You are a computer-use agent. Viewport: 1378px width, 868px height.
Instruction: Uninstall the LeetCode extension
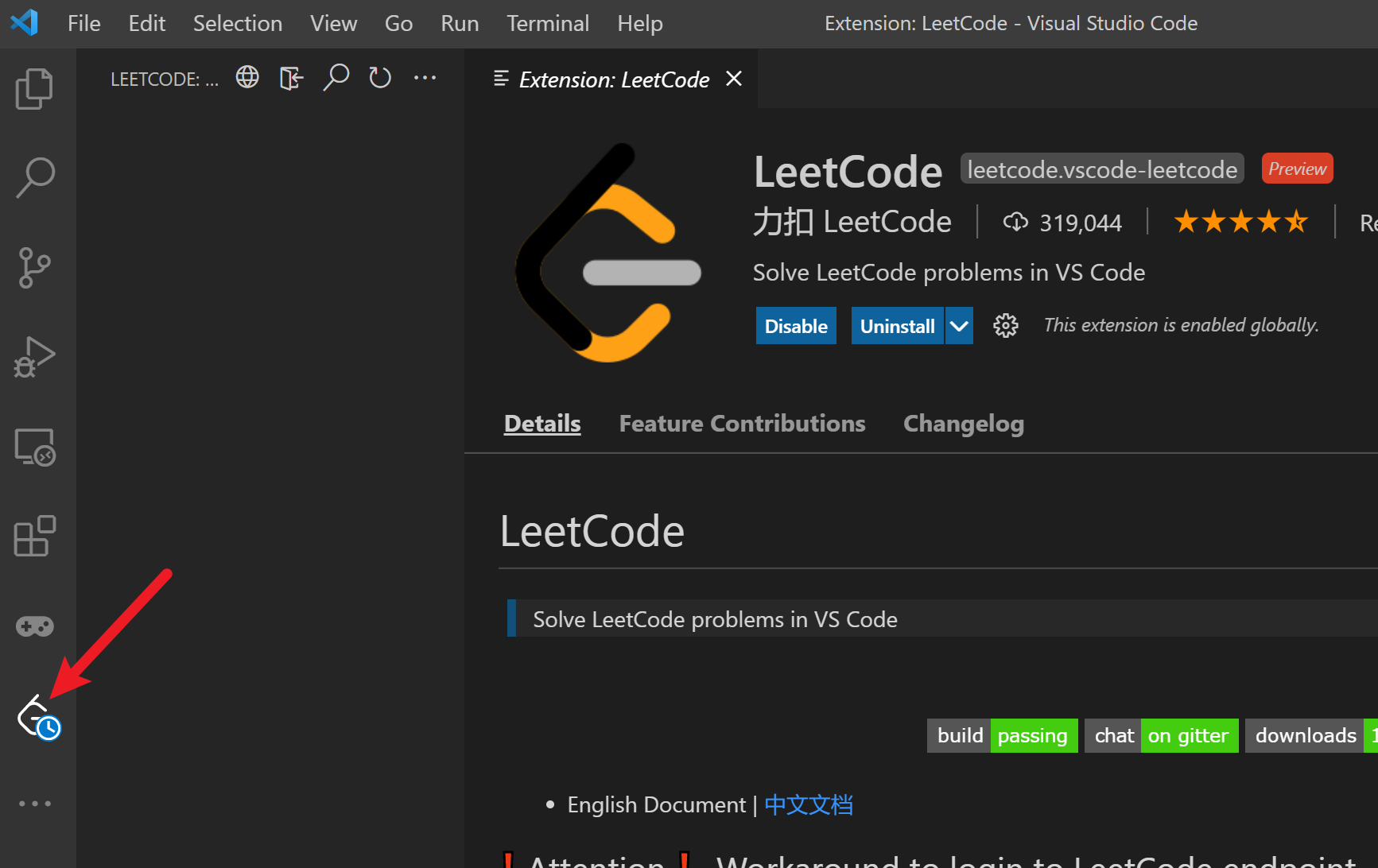[898, 326]
